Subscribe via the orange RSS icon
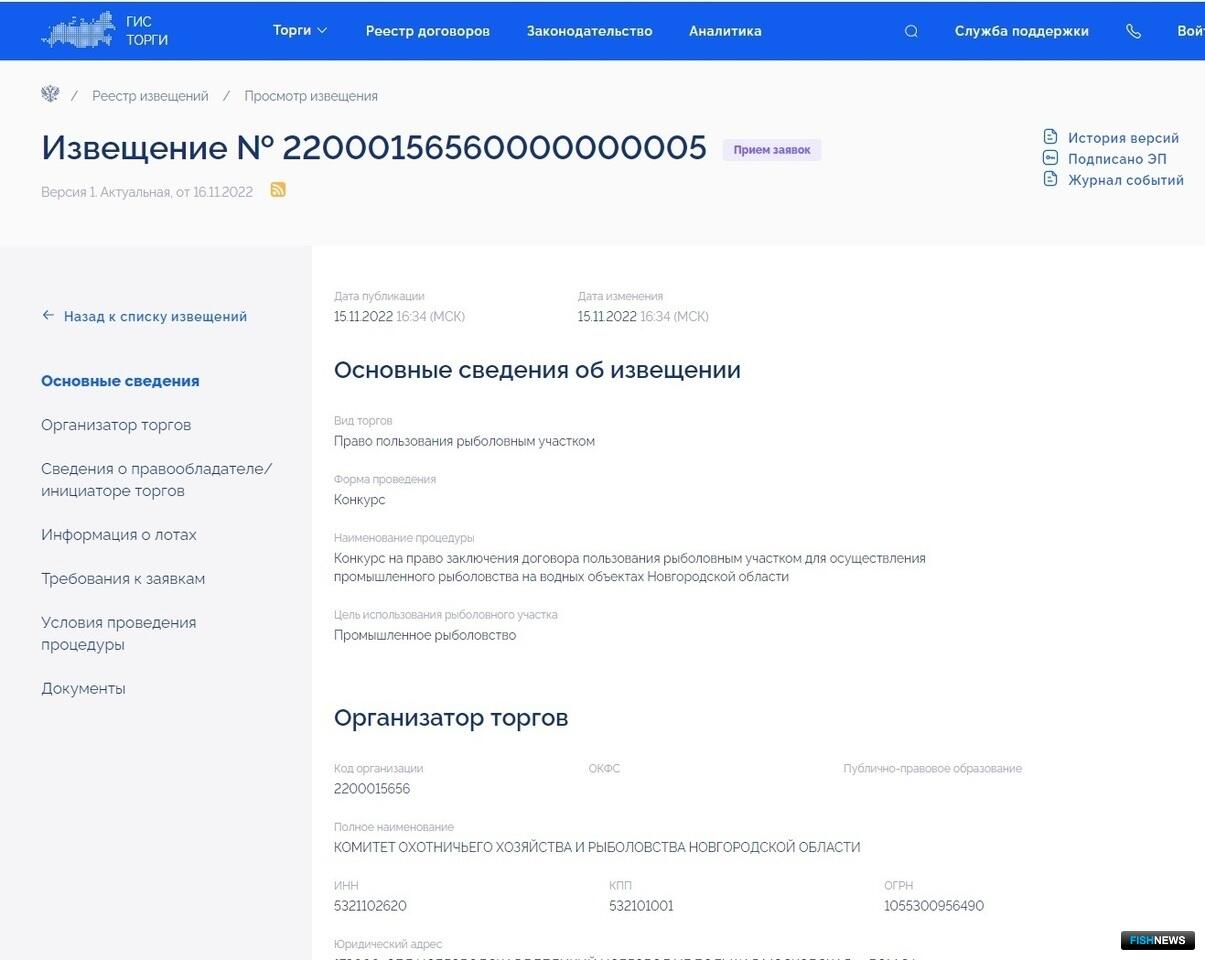The height and width of the screenshot is (960, 1205). point(278,190)
